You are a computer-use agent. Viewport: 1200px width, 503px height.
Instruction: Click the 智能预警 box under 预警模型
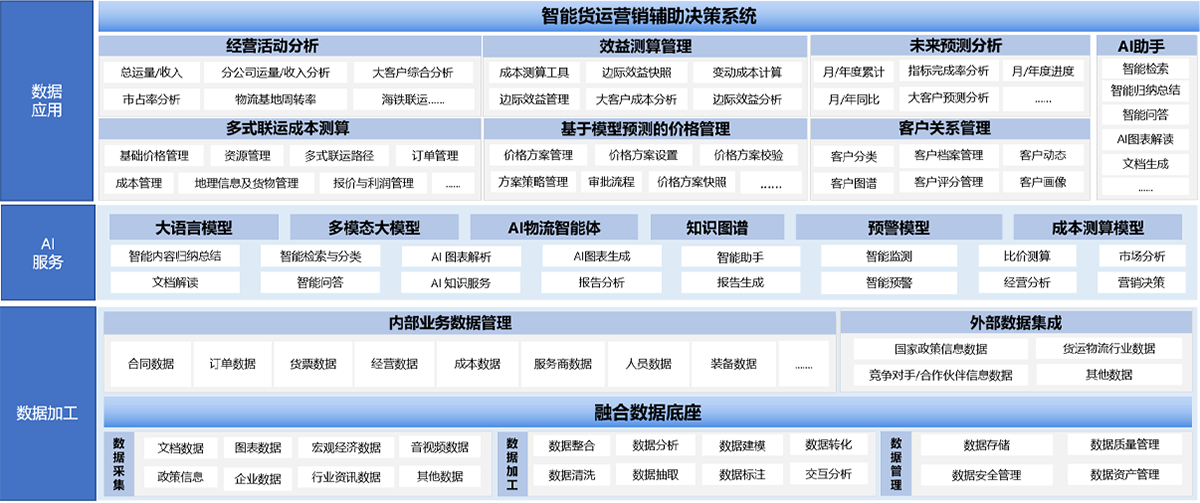coord(888,282)
